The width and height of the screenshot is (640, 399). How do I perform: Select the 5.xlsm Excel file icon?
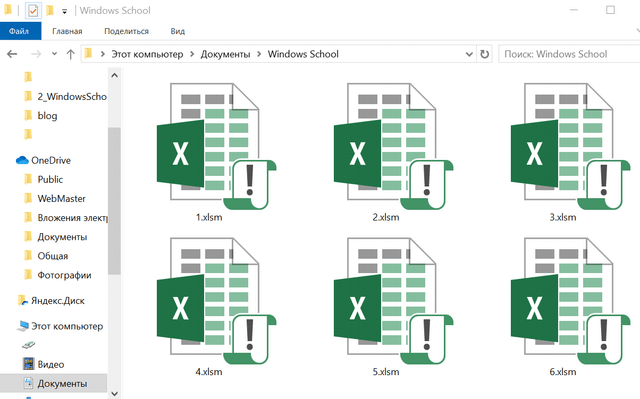(393, 301)
